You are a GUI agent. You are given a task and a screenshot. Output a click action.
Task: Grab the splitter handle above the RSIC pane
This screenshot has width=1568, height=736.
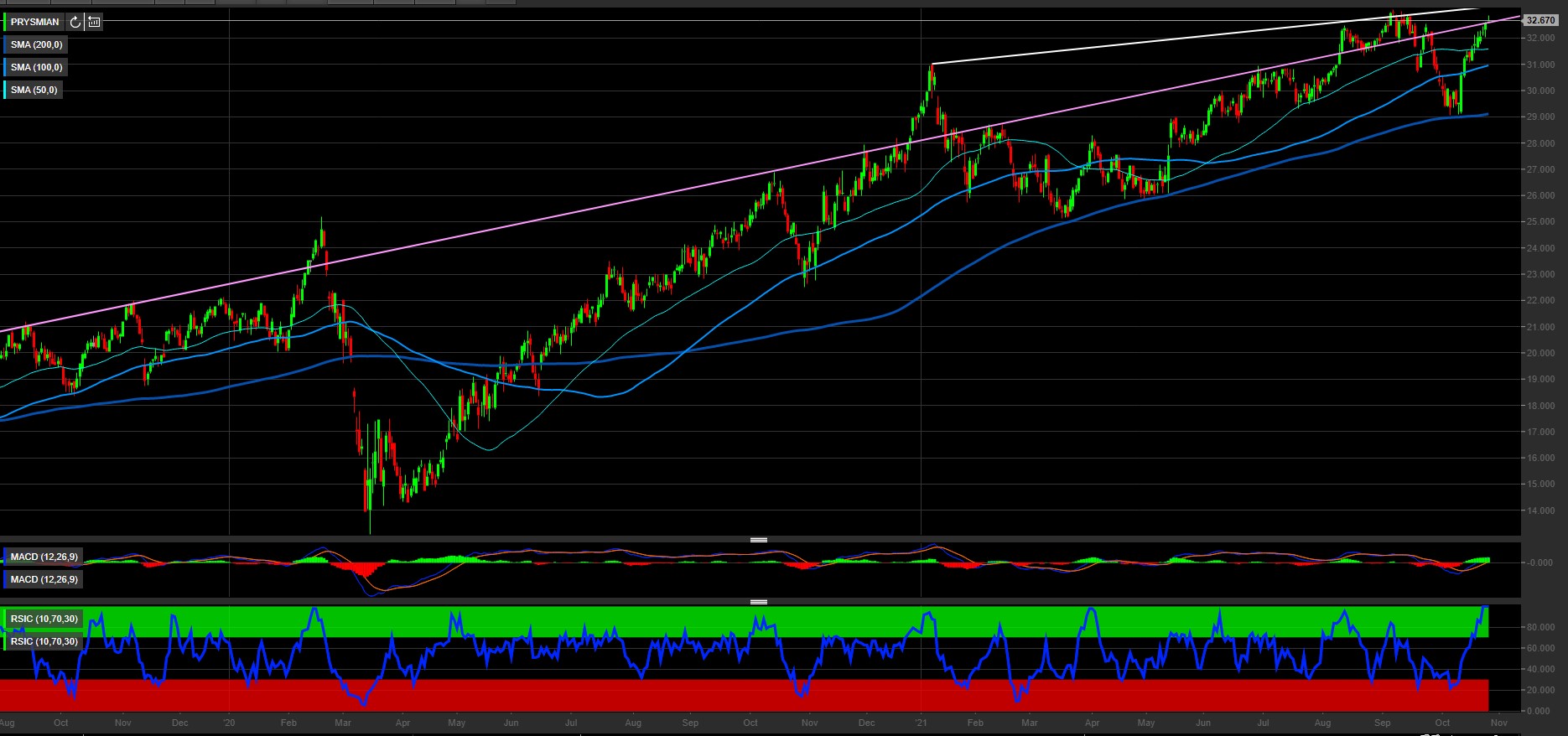pos(759,602)
